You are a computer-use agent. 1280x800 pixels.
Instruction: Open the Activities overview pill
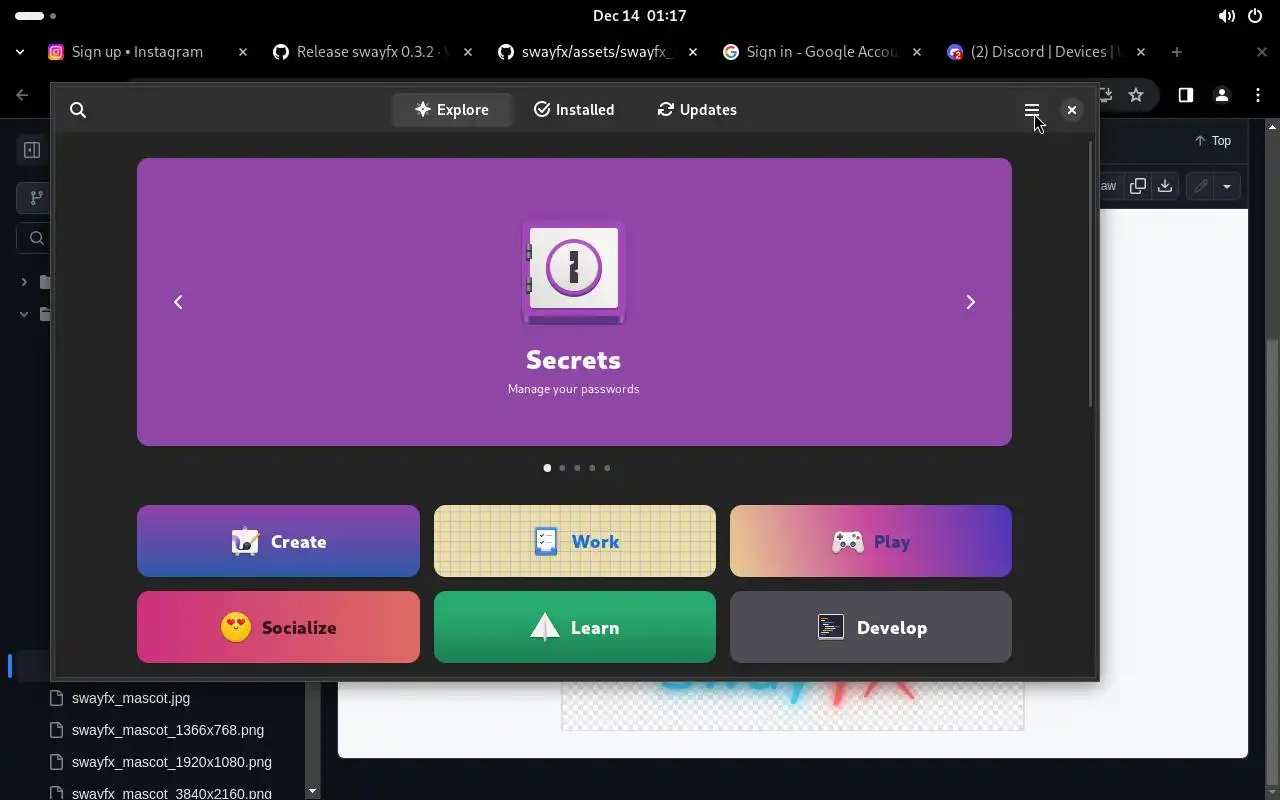35,16
